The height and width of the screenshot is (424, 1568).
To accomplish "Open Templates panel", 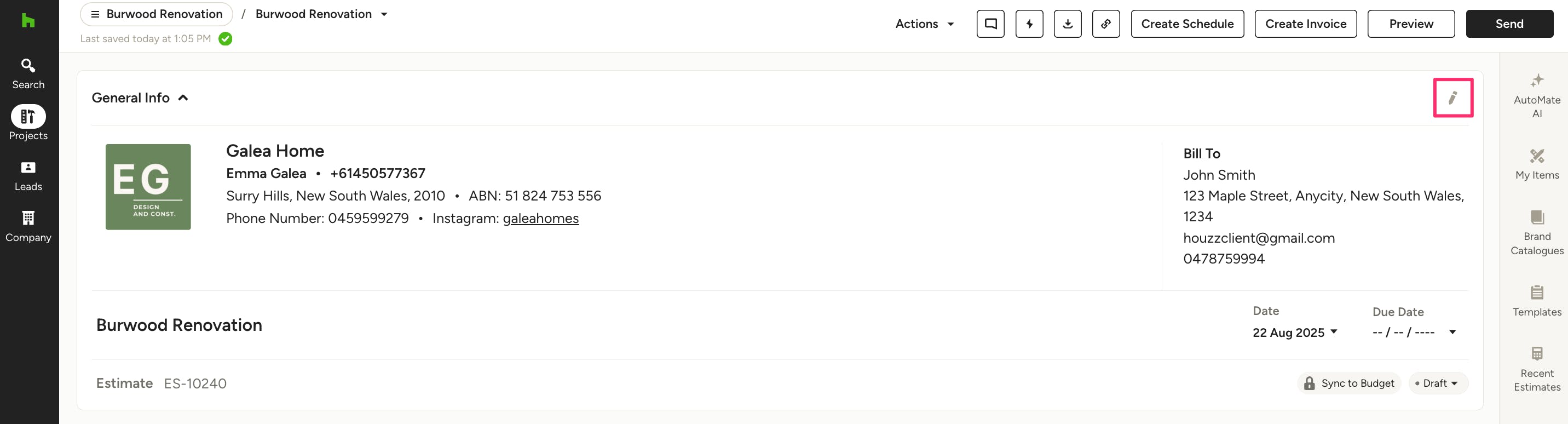I will point(1536,300).
